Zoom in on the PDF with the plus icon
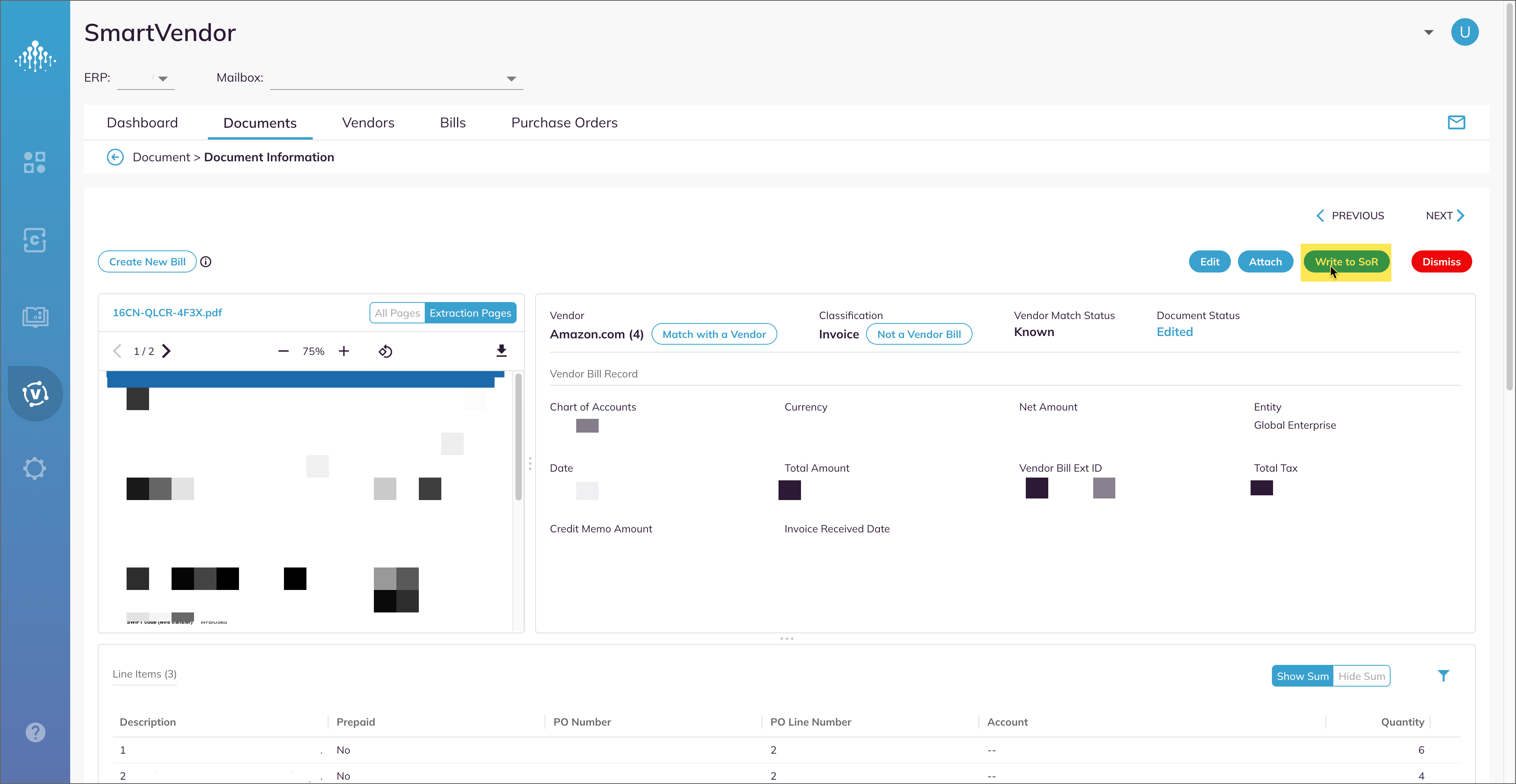The height and width of the screenshot is (784, 1516). pos(344,351)
